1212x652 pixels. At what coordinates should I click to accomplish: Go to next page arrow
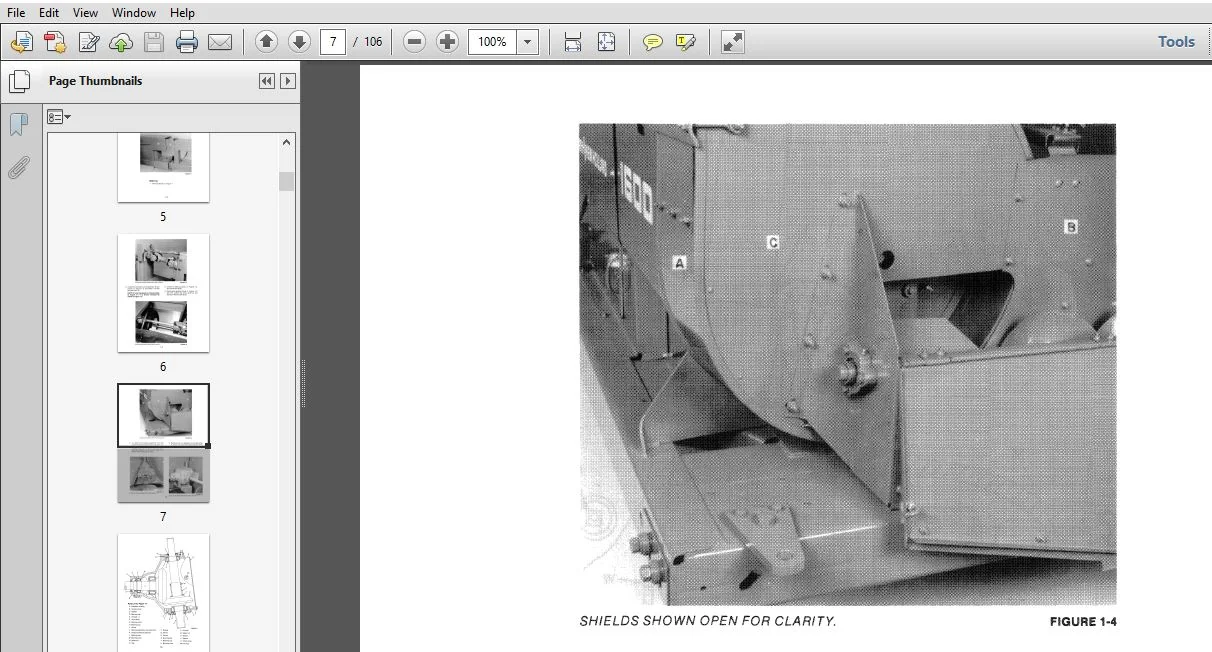[299, 42]
